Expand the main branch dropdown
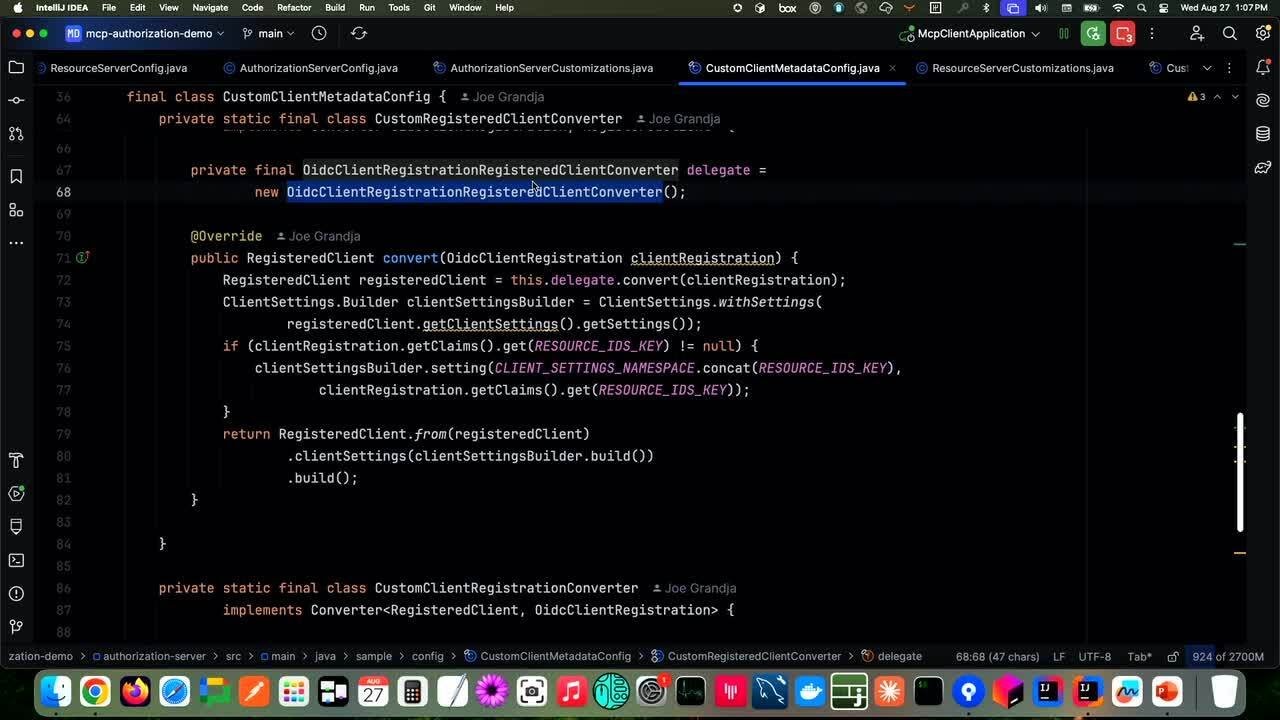1280x720 pixels. click(x=269, y=33)
